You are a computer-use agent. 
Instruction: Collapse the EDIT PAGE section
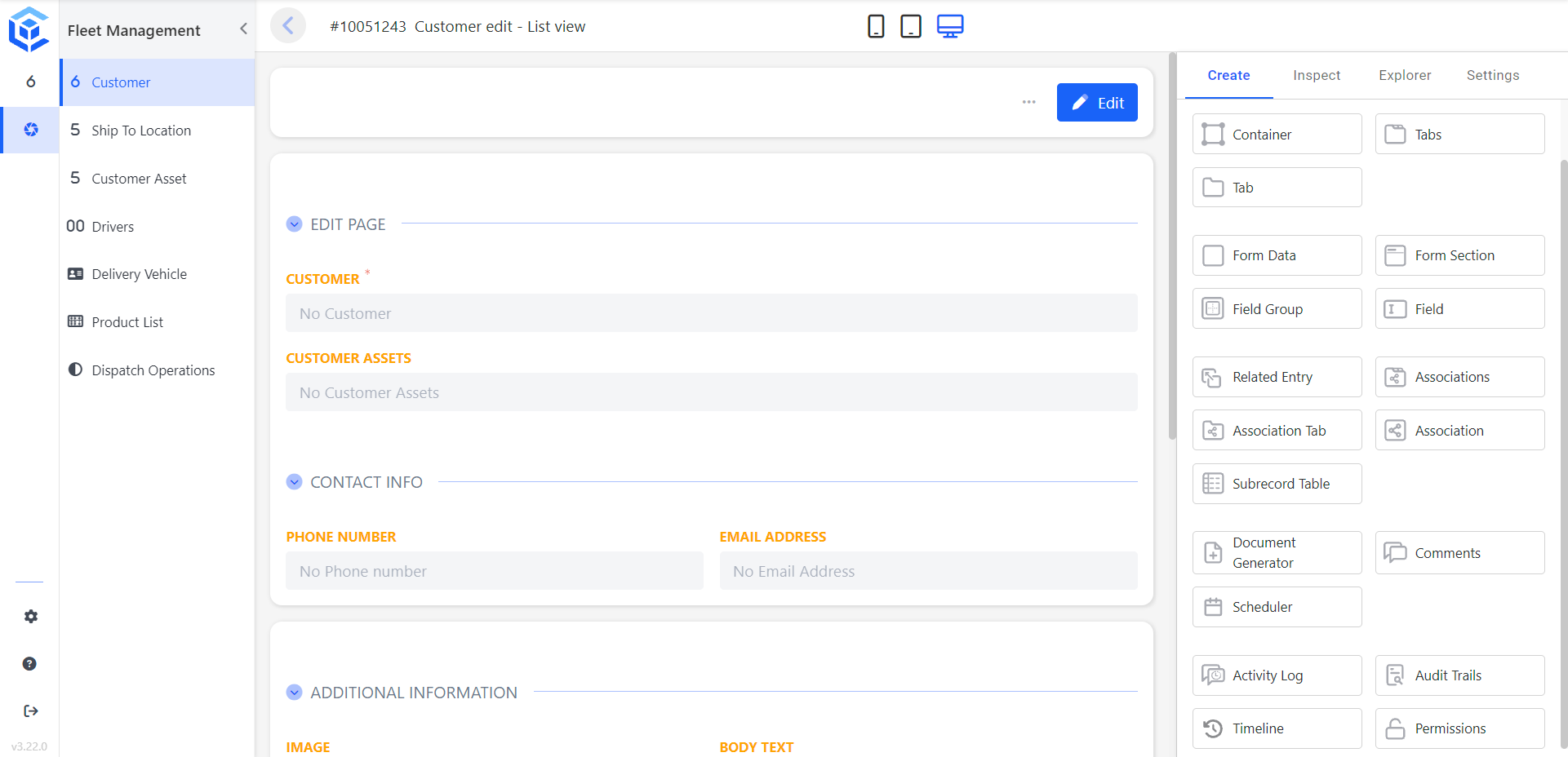point(295,224)
